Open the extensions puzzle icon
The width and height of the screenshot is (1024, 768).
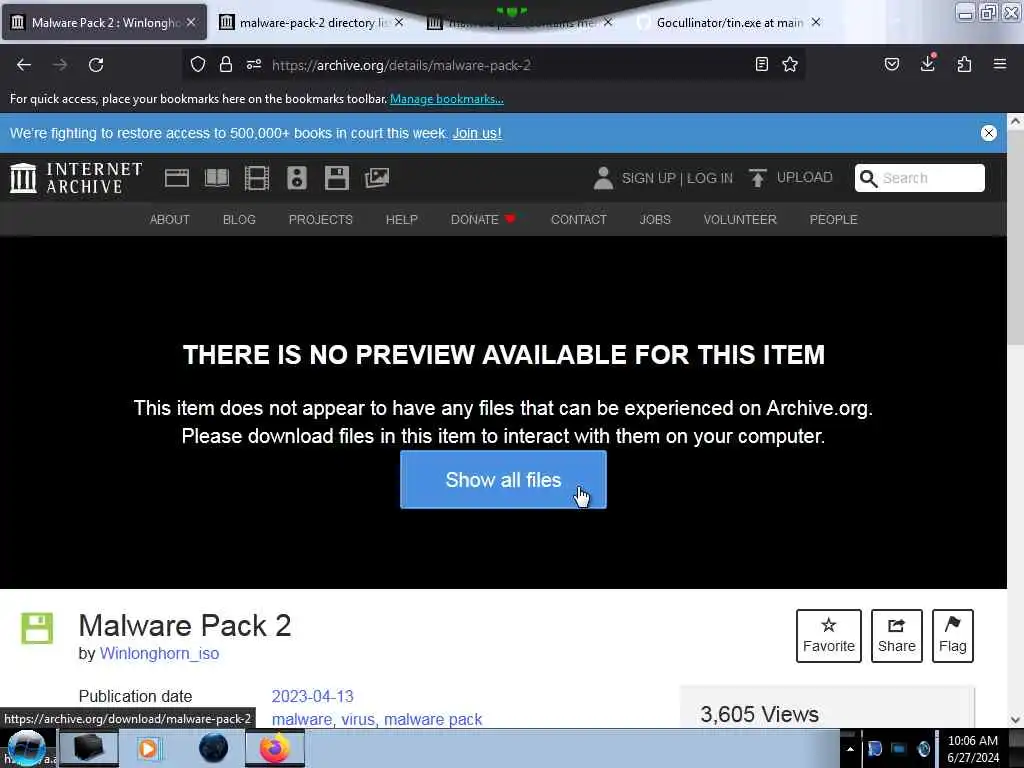[964, 64]
